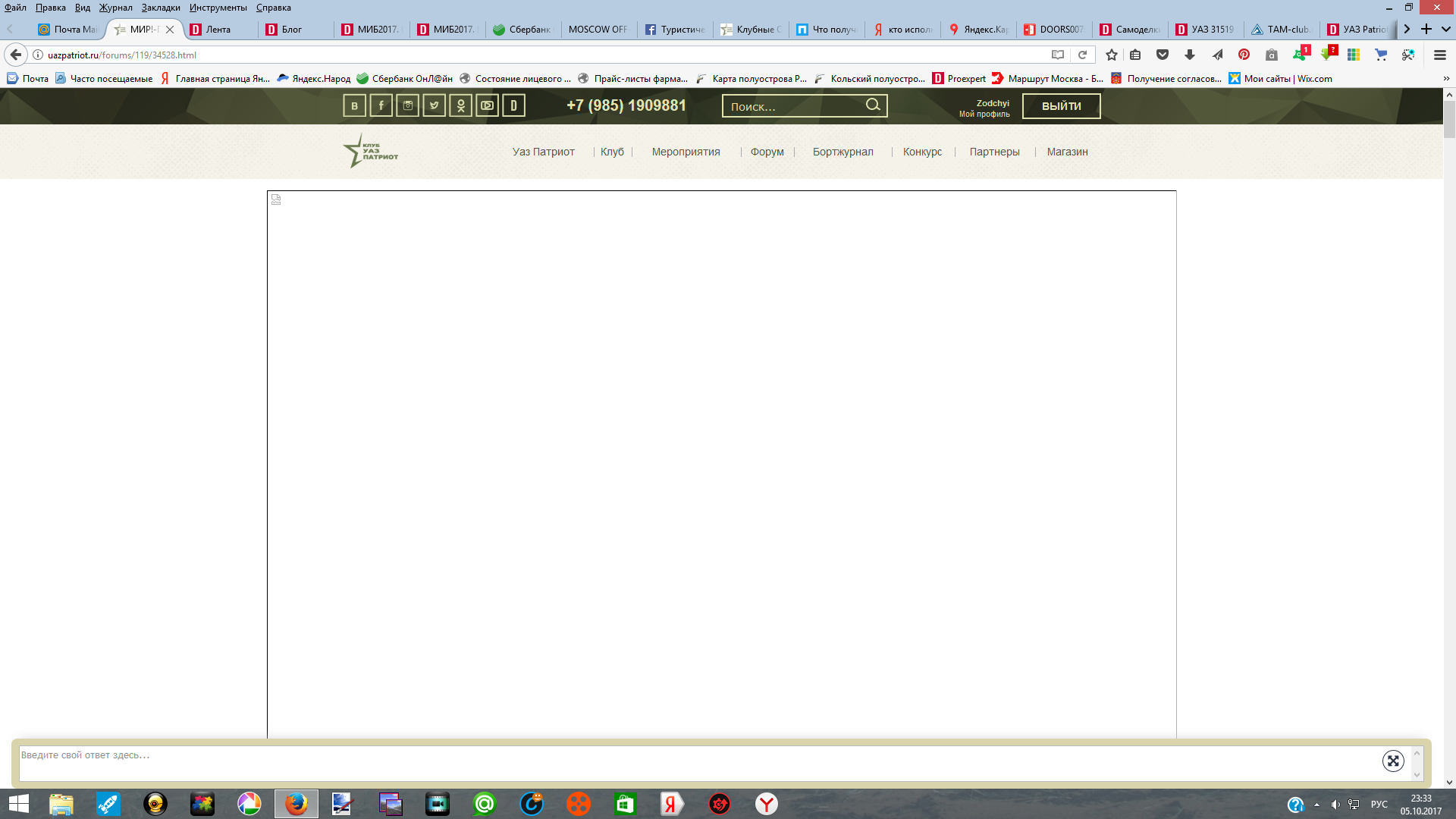The image size is (1456, 819).
Task: Open Firefox hamburger menu
Action: click(x=1439, y=55)
